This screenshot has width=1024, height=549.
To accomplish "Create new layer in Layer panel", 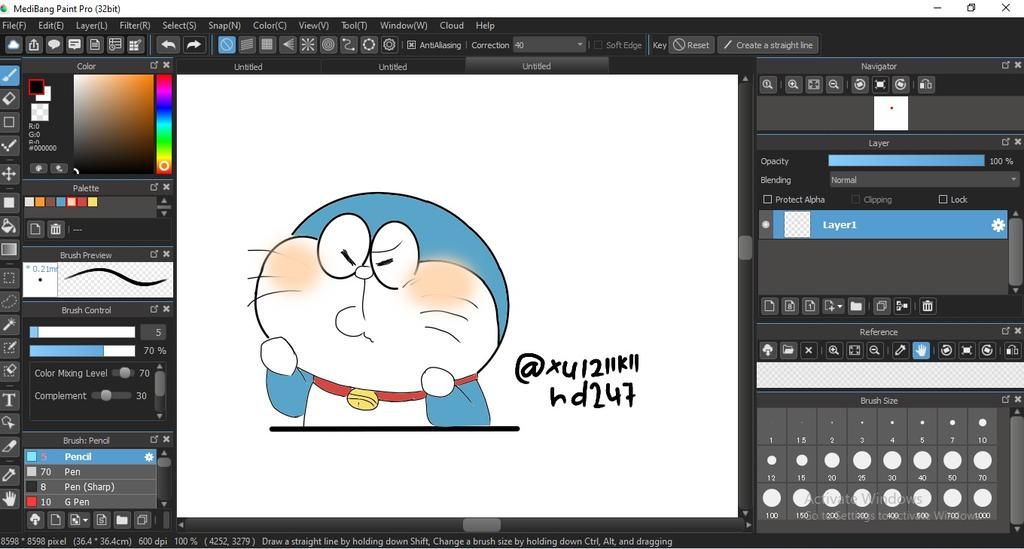I will pyautogui.click(x=769, y=306).
